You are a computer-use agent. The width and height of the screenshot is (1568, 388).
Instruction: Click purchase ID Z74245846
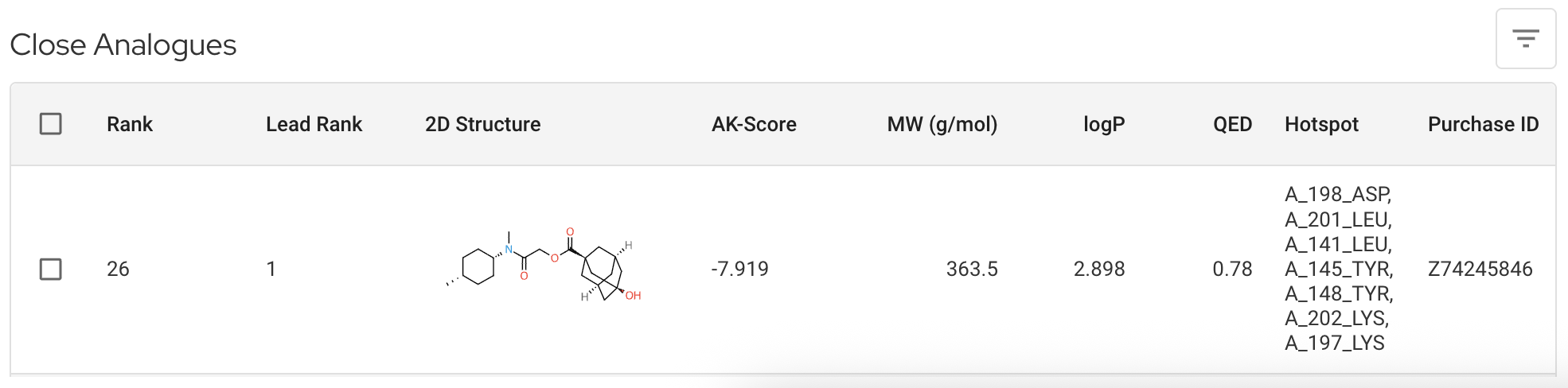pos(1480,270)
